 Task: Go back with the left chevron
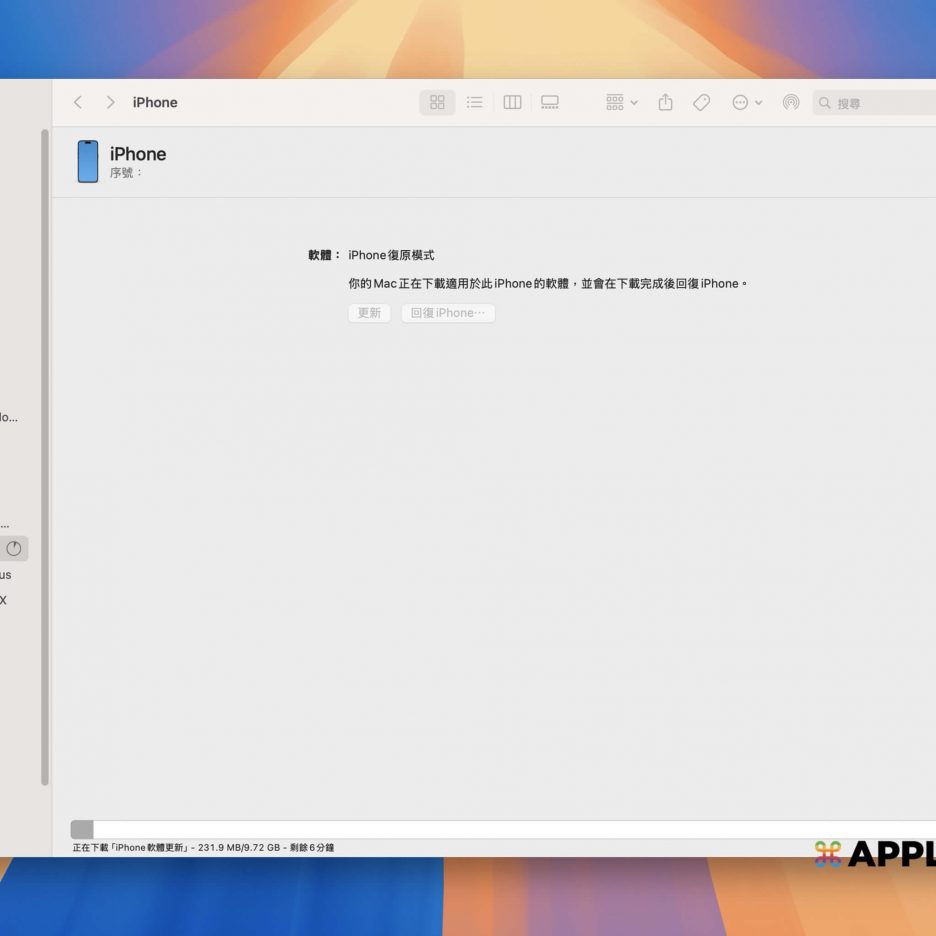78,102
